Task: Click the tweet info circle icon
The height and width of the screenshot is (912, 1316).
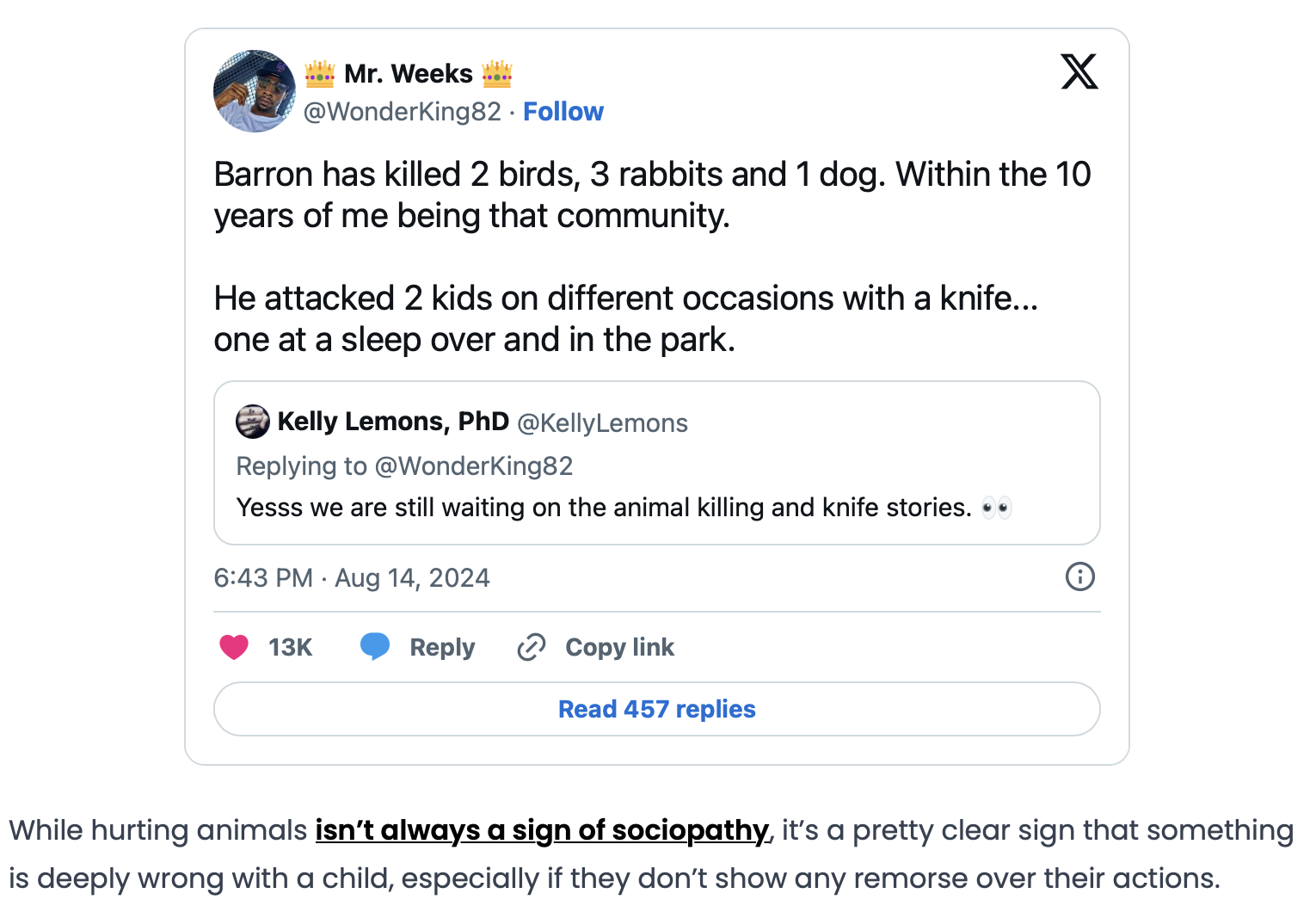Action: 1080,576
